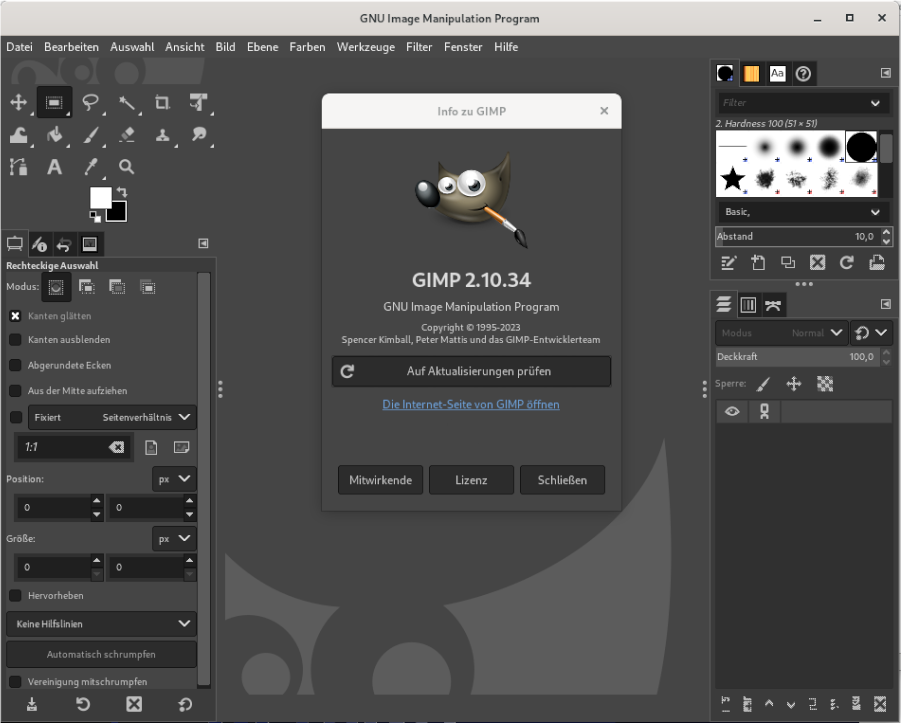Select the Fuzzy Select wand tool
The width and height of the screenshot is (901, 723).
click(126, 102)
